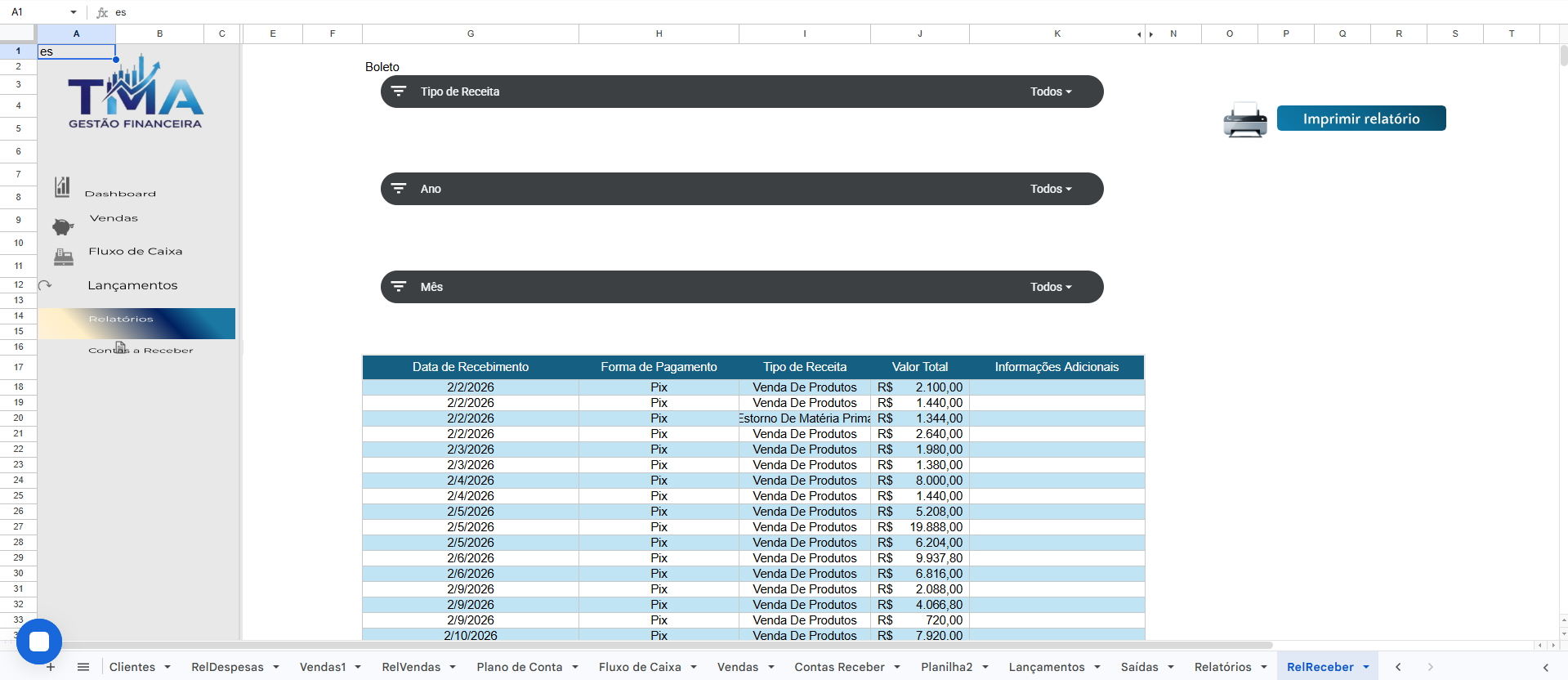Switch to the RelVendas sheet tab
Image resolution: width=1568 pixels, height=680 pixels.
click(x=411, y=667)
